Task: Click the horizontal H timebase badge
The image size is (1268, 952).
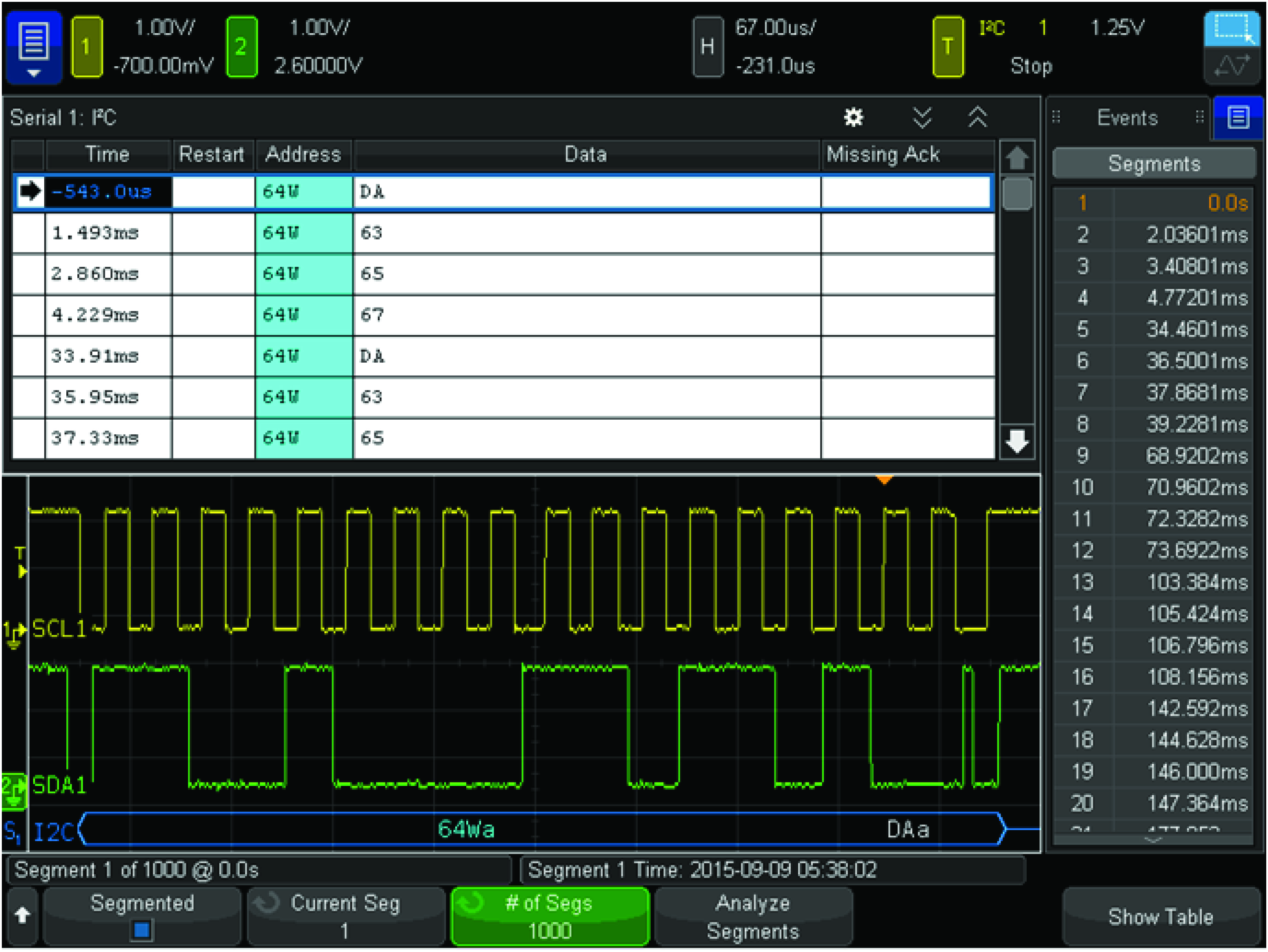Action: [708, 47]
